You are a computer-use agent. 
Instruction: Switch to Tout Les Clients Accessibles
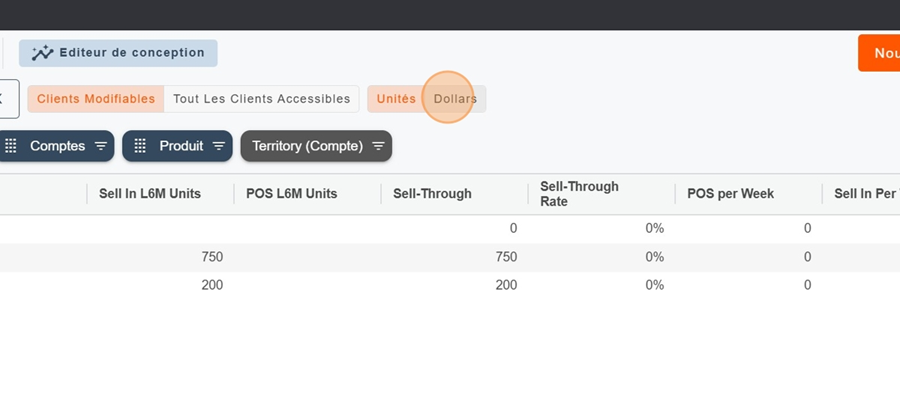pyautogui.click(x=261, y=99)
